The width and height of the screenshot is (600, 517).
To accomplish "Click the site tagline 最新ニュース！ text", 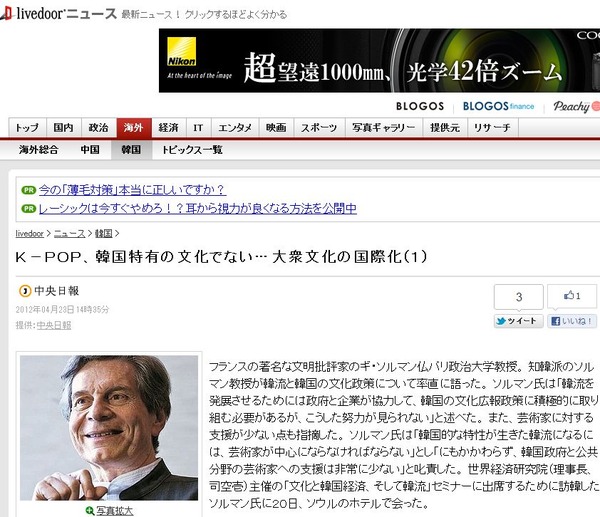I will click(x=204, y=15).
